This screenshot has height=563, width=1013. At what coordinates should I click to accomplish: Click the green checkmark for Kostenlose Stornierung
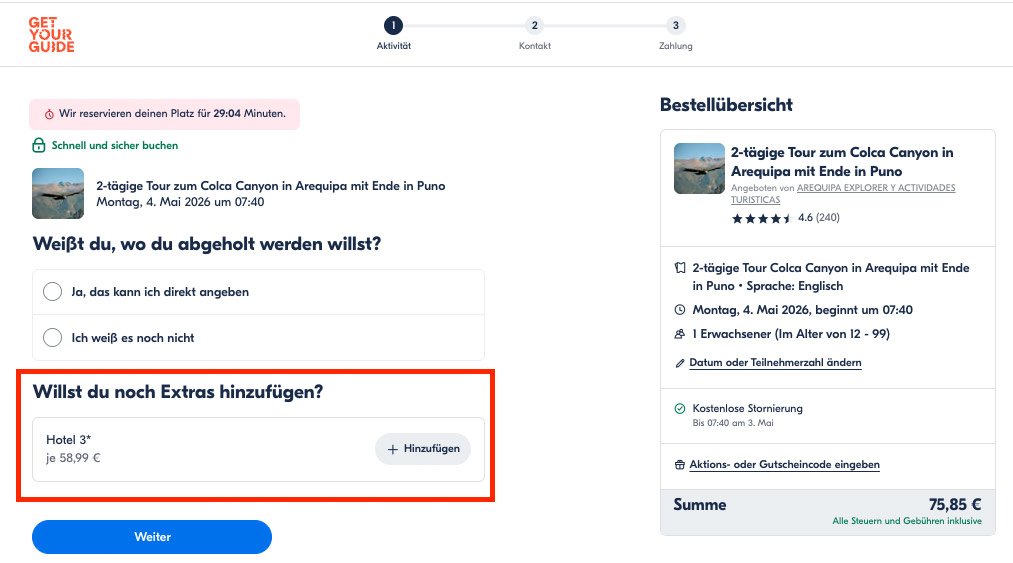tap(680, 409)
